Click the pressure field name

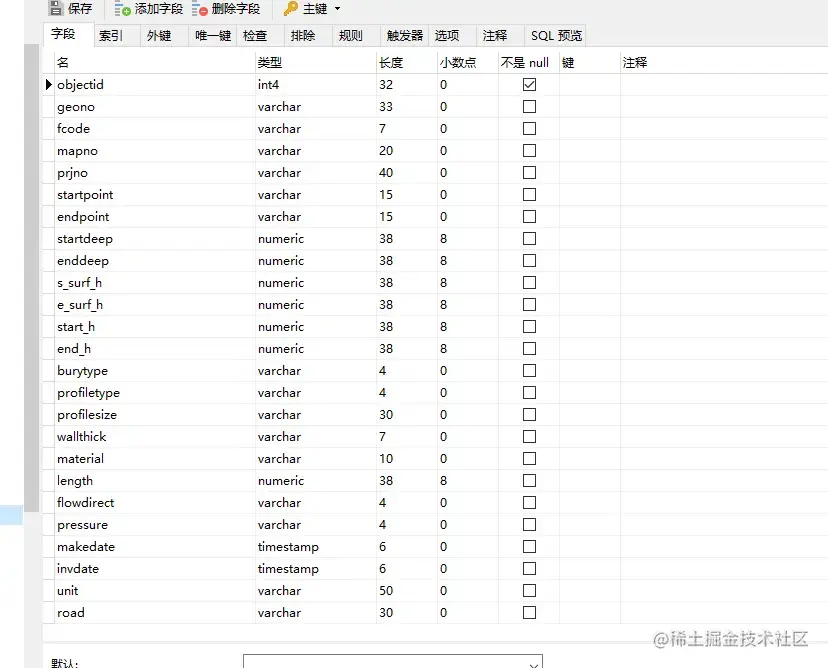82,525
